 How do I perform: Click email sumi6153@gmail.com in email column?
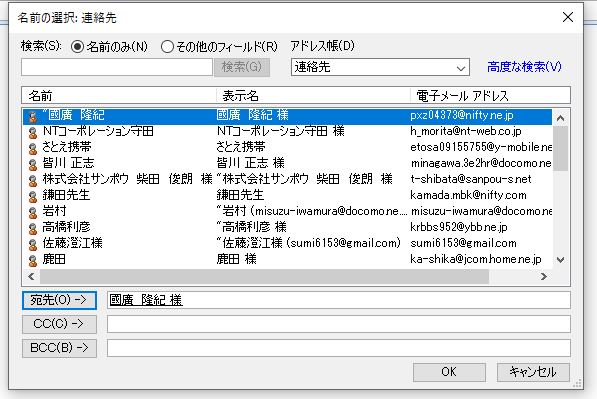pyautogui.click(x=463, y=243)
